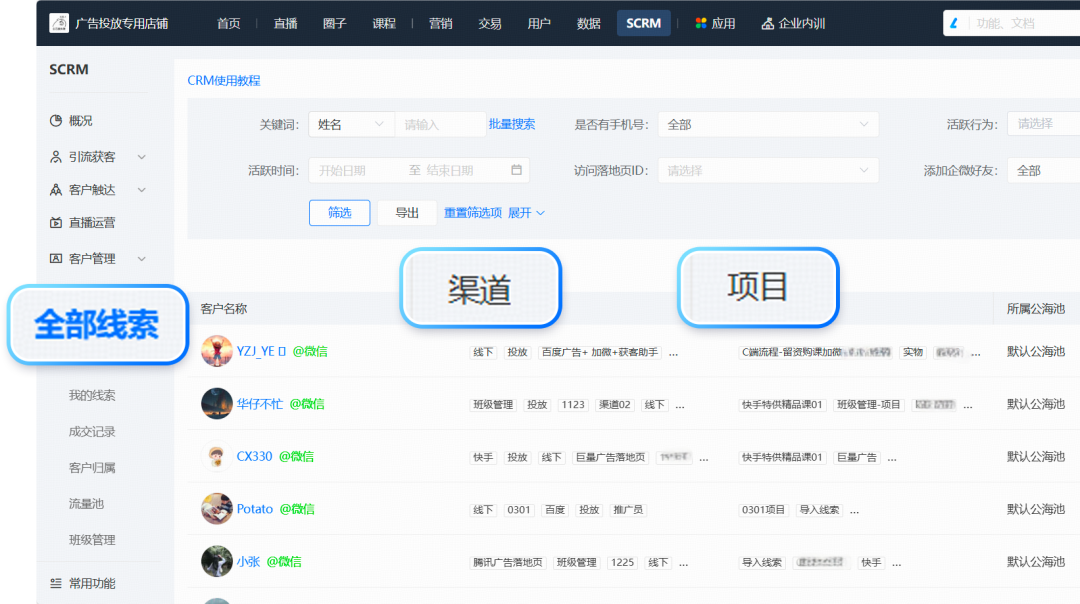Click 小张's avatar thumbnail
The height and width of the screenshot is (604, 1080).
[x=216, y=561]
